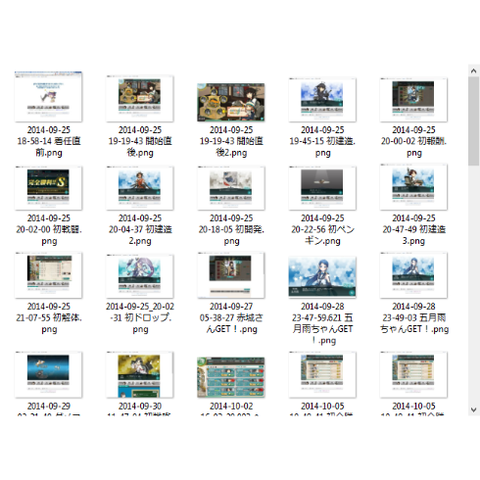
Task: Click file name '20-02-00 初戦闘.png'
Action: click(49, 229)
